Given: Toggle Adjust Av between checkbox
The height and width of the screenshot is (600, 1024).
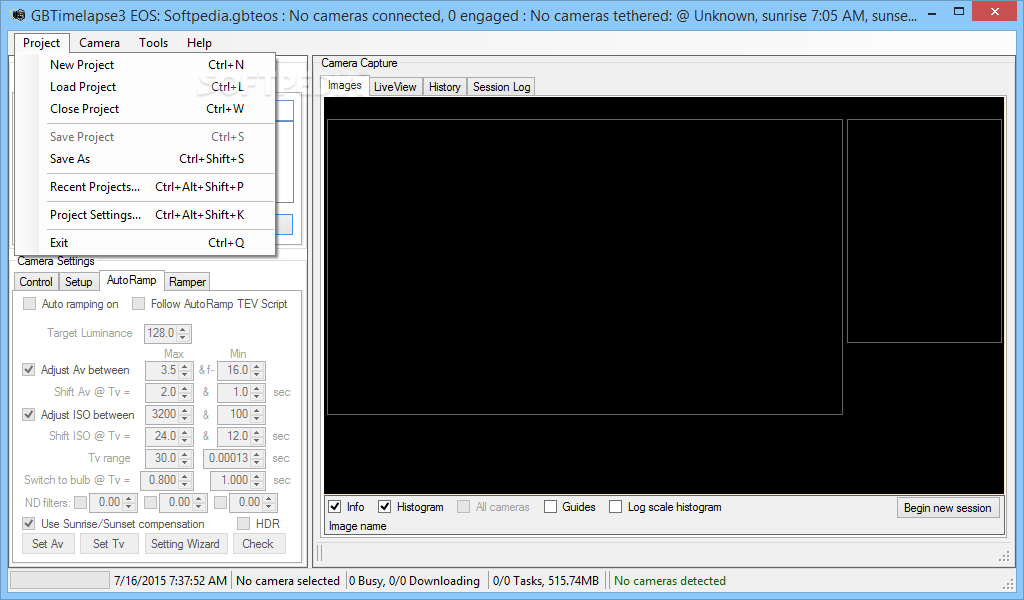Looking at the screenshot, I should pos(29,370).
